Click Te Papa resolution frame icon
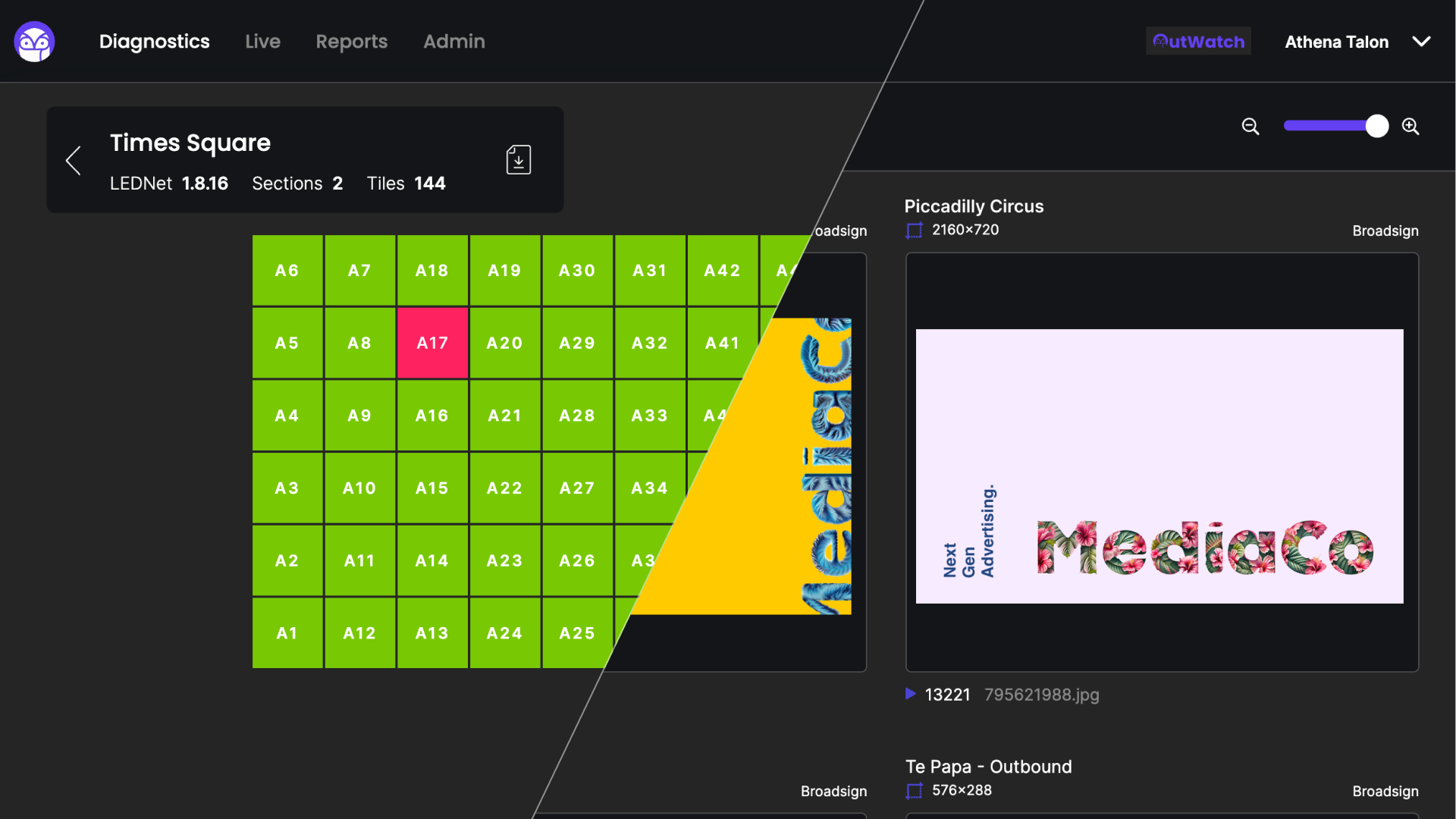Image resolution: width=1456 pixels, height=819 pixels. coord(915,791)
